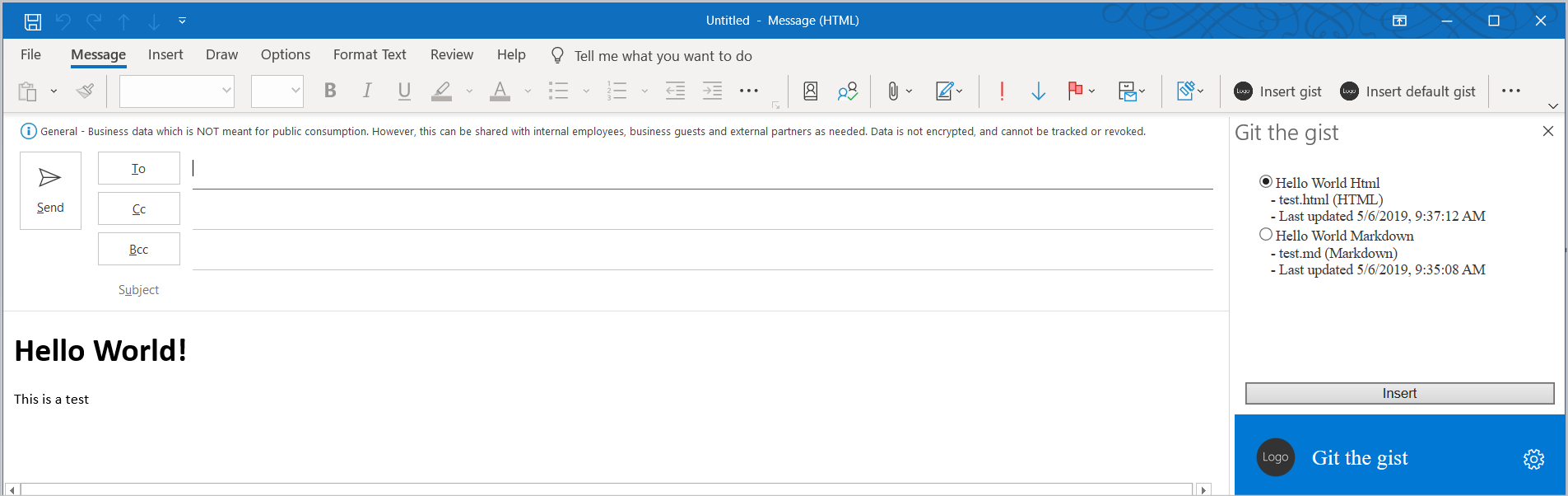Switch to the Message tab
This screenshot has height=496, width=1568.
click(98, 54)
